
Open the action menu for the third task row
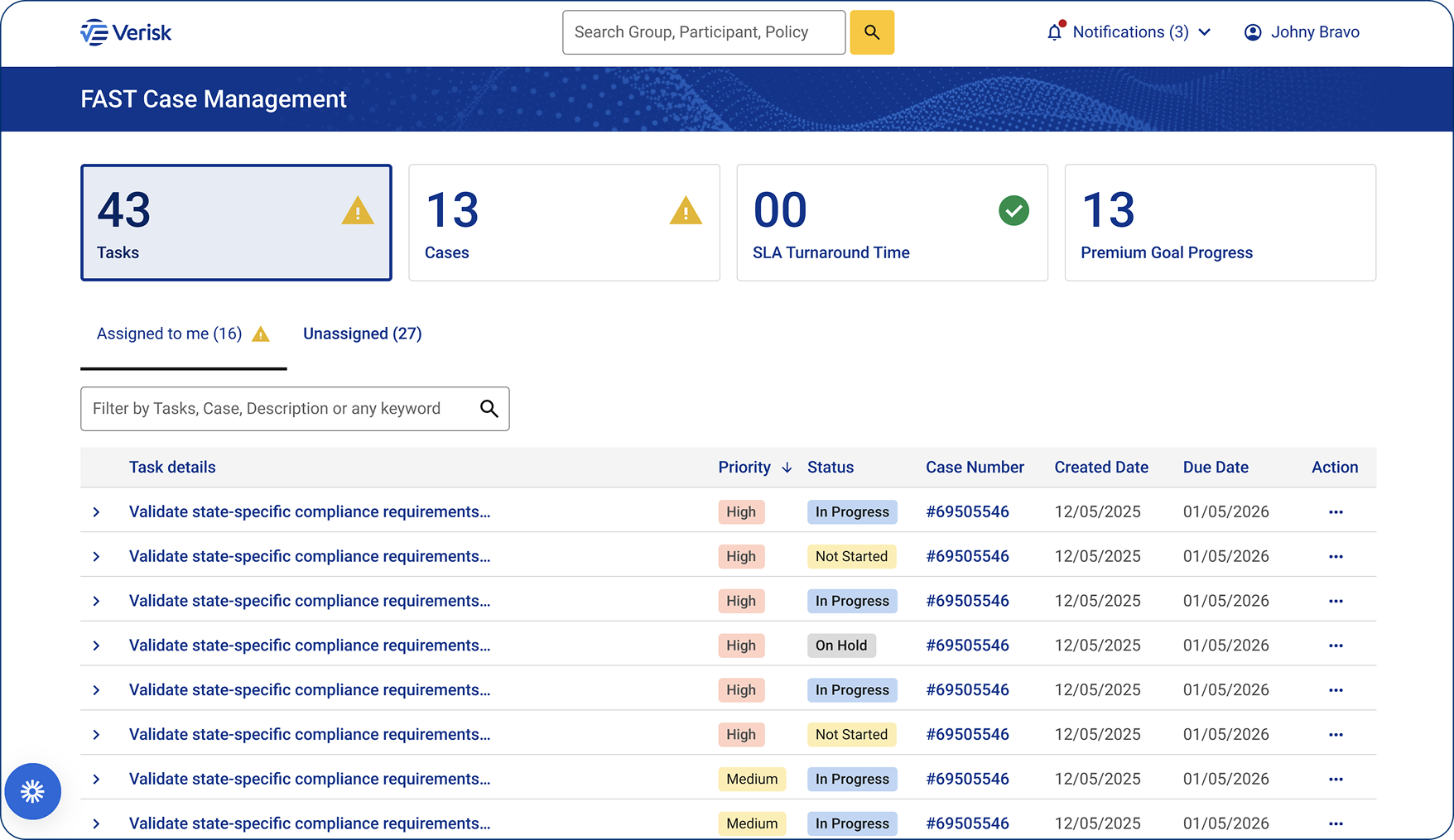click(x=1336, y=602)
